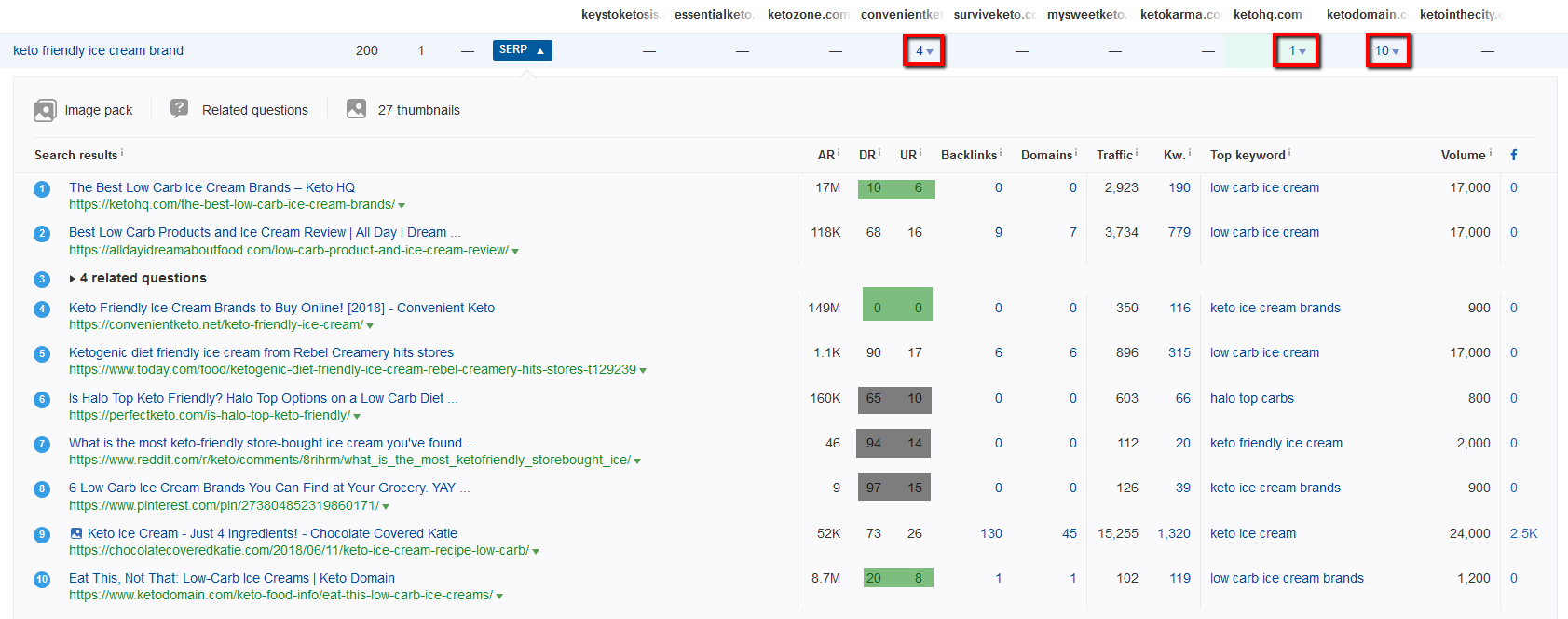The width and height of the screenshot is (1568, 619).
Task: Open Rebel Creamery ketogenic ice cream result
Action: coord(261,352)
